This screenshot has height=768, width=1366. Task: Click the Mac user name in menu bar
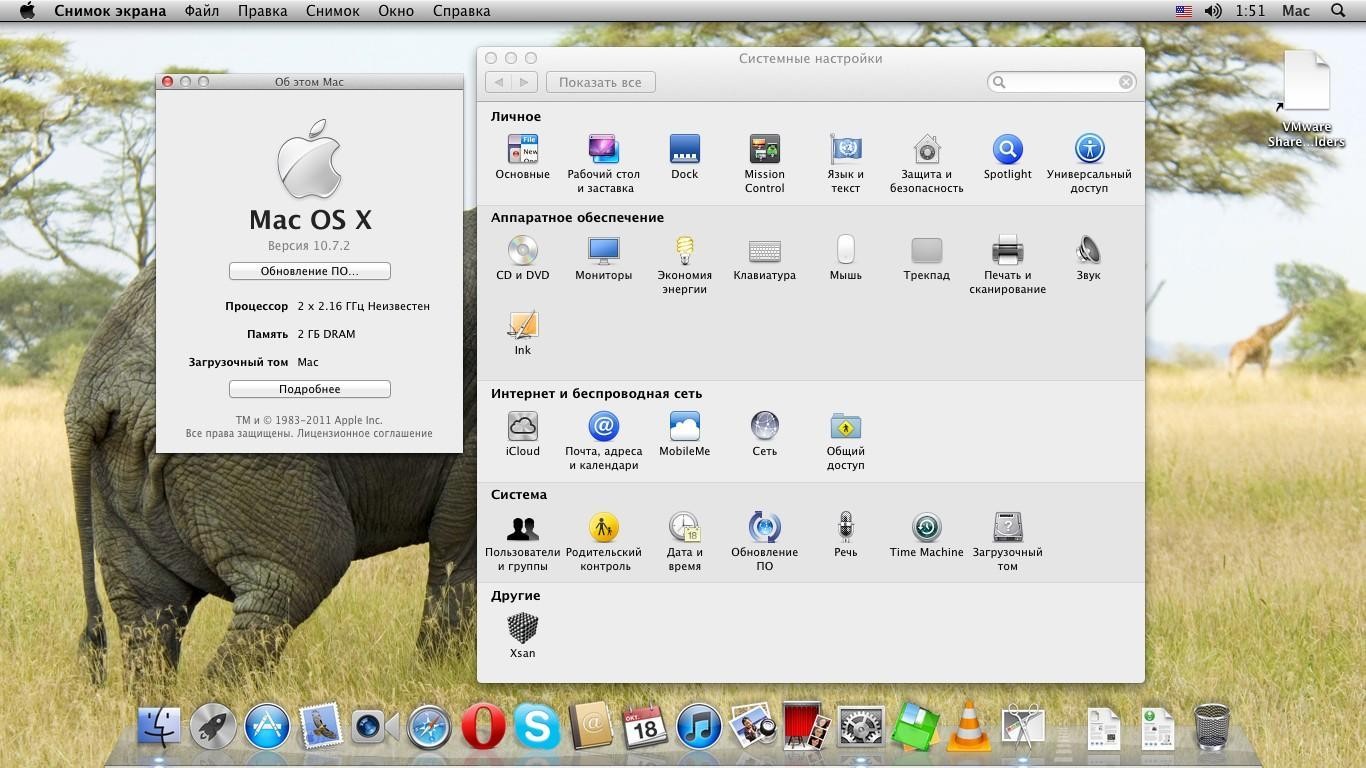[1296, 11]
